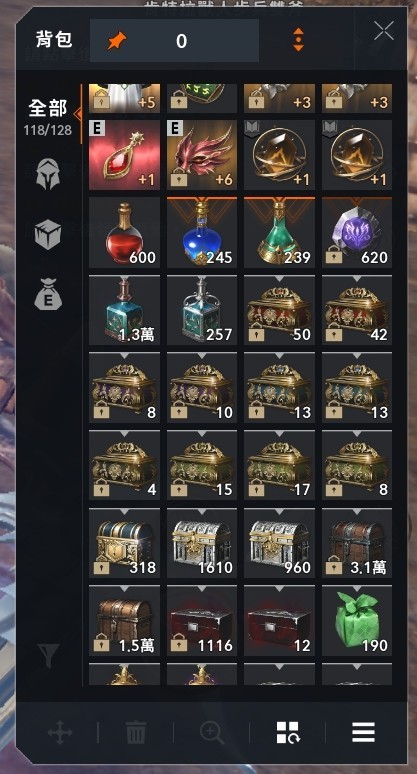Screen dimensions: 417x774
Task: Click the orange up-down stepper arrows
Action: click(x=298, y=40)
